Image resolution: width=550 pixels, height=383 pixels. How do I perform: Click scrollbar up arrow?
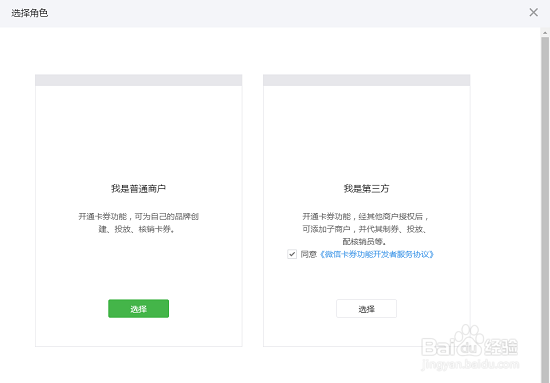click(x=545, y=33)
